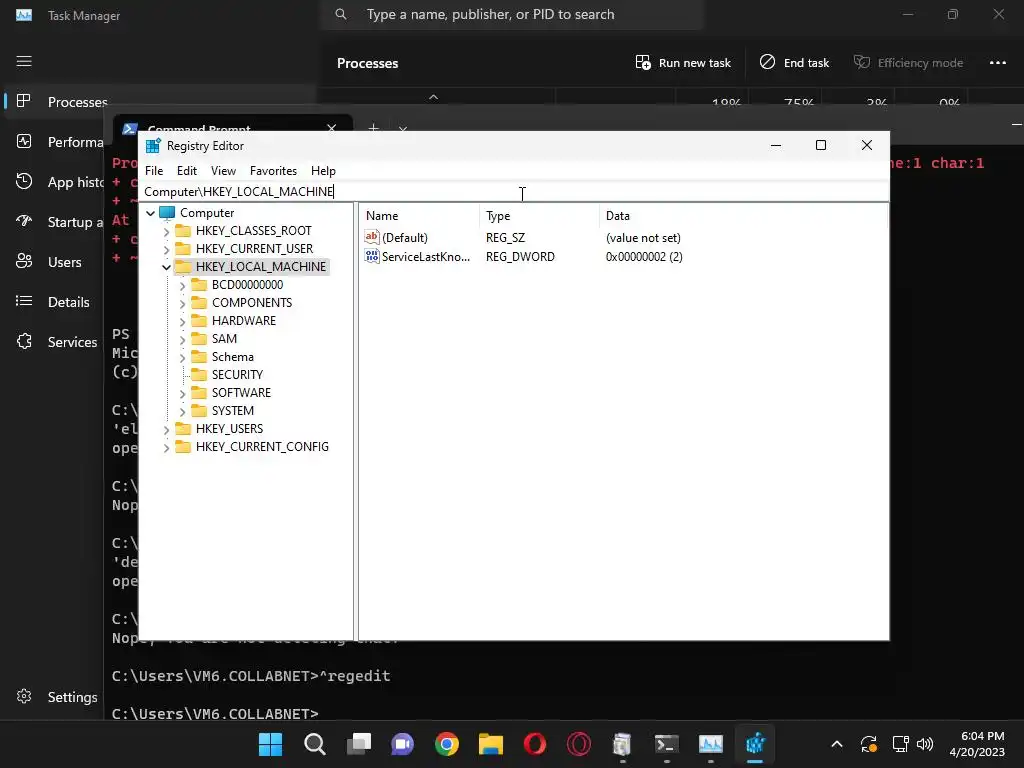Screen dimensions: 1024x768
Task: Click the App history icon in Task Manager
Action: tap(24, 182)
